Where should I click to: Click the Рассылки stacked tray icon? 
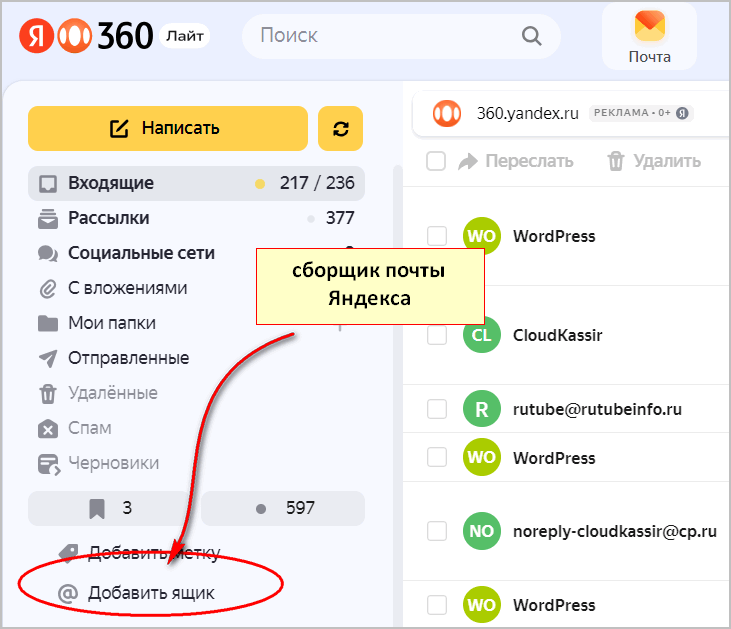[48, 219]
